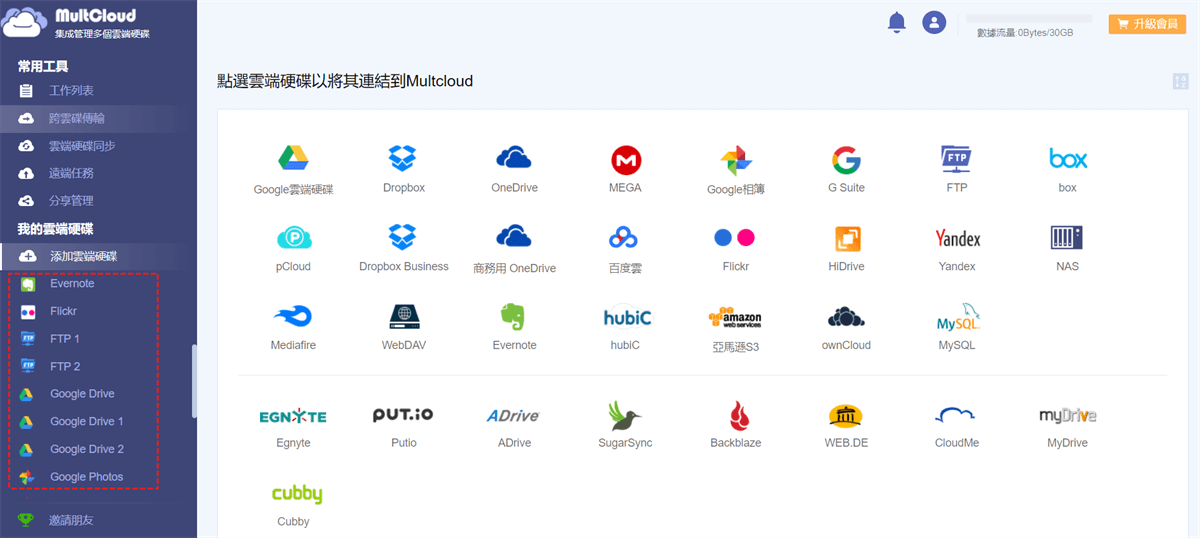Select the Google雲端硬碟 cloud icon
Viewport: 1200px width, 538px height.
pyautogui.click(x=293, y=158)
